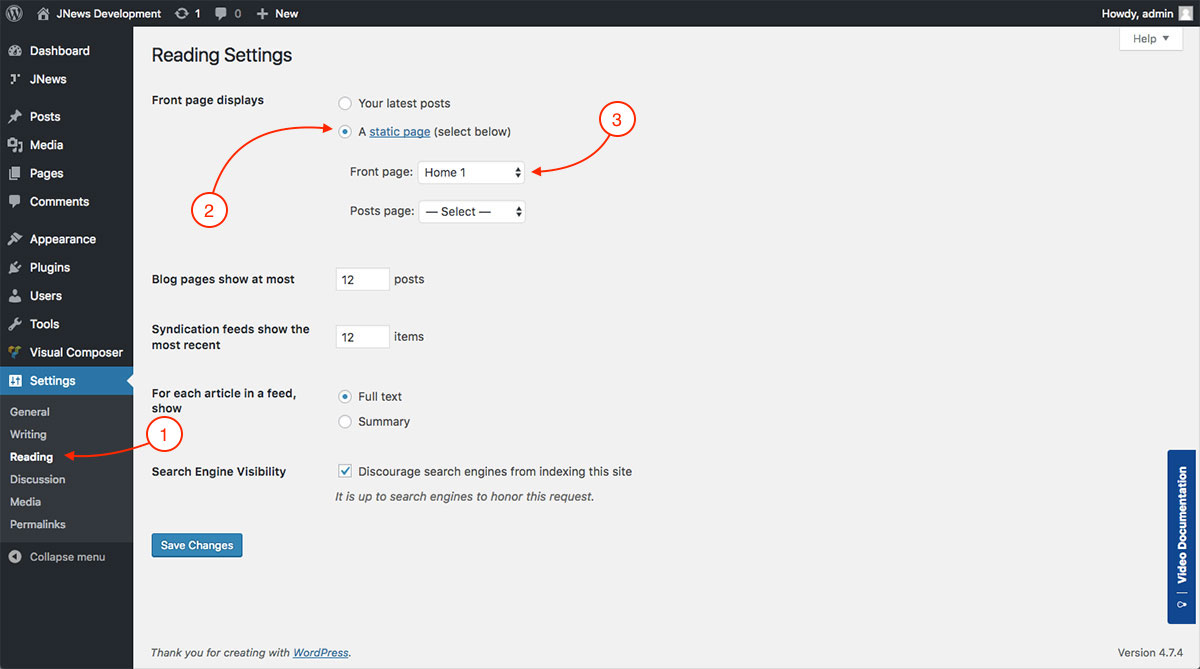Open Posts via the pushpin icon
This screenshot has width=1200, height=669.
[15, 117]
